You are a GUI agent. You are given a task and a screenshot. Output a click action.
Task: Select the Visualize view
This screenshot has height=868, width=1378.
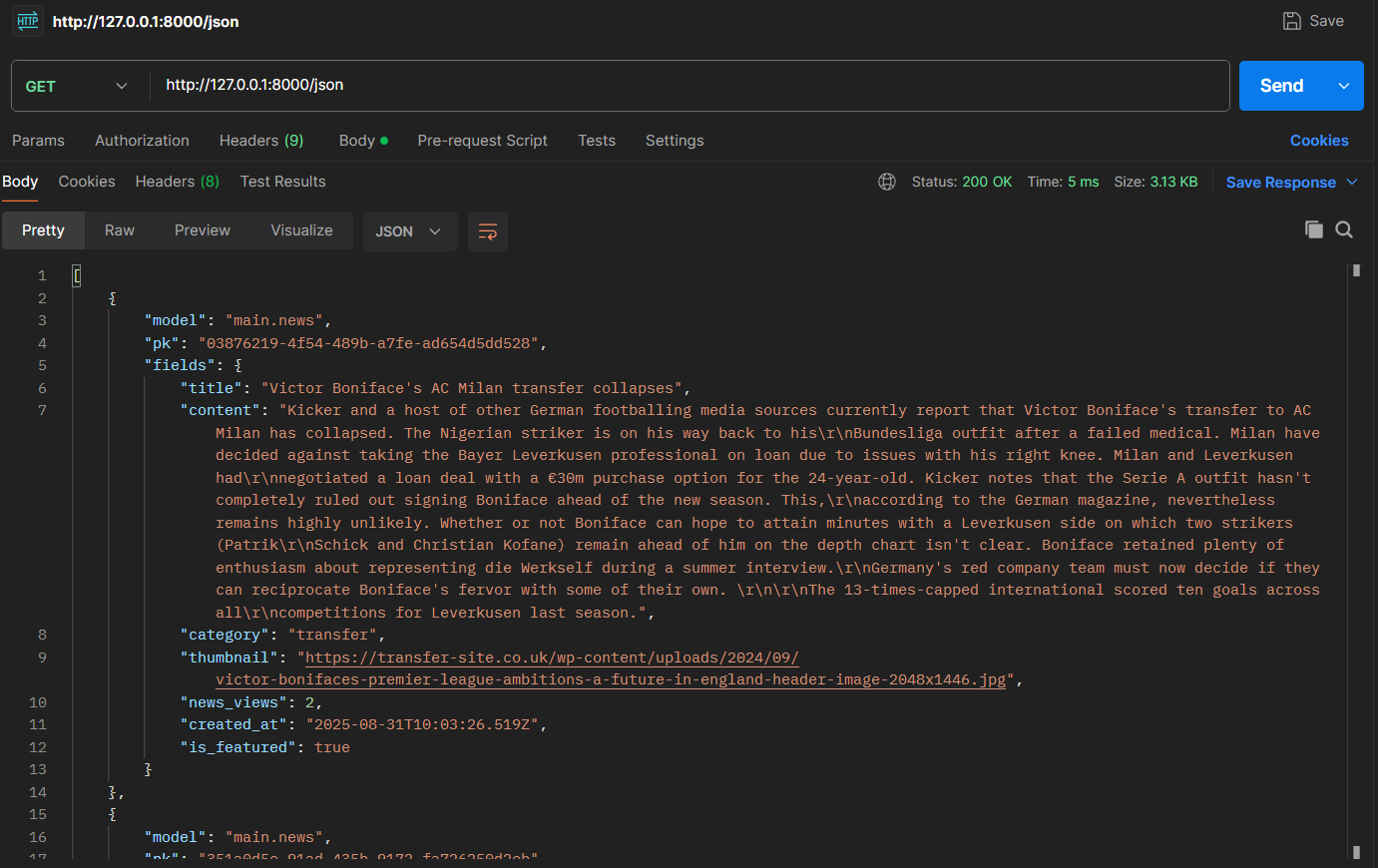(301, 230)
